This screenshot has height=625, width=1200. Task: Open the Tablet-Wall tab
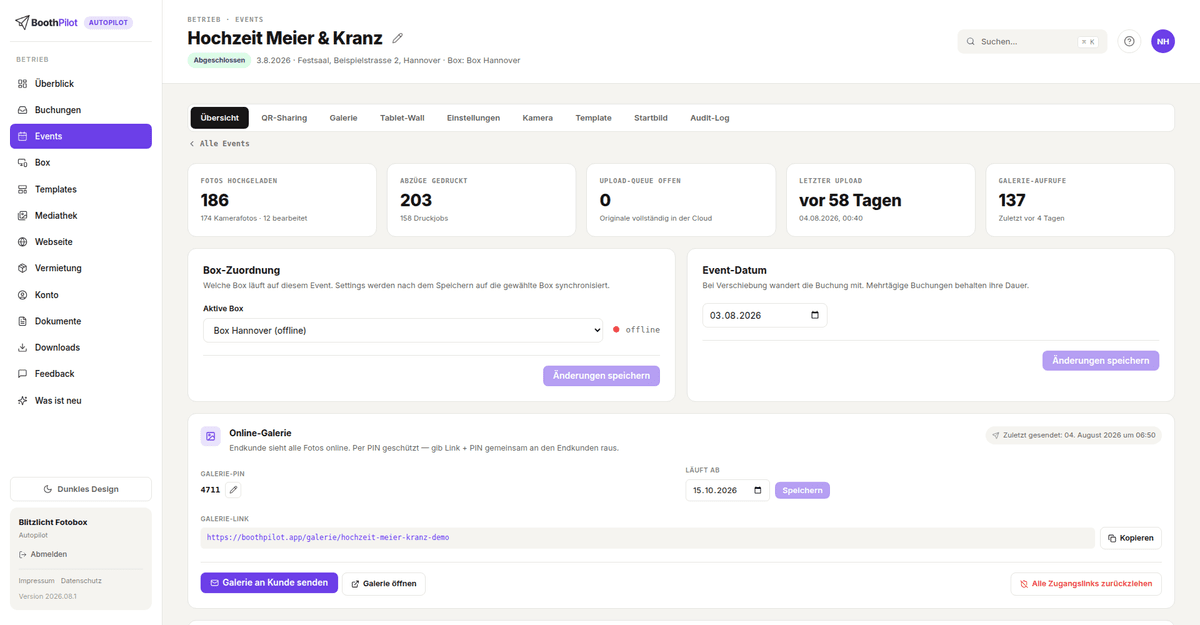coord(402,118)
